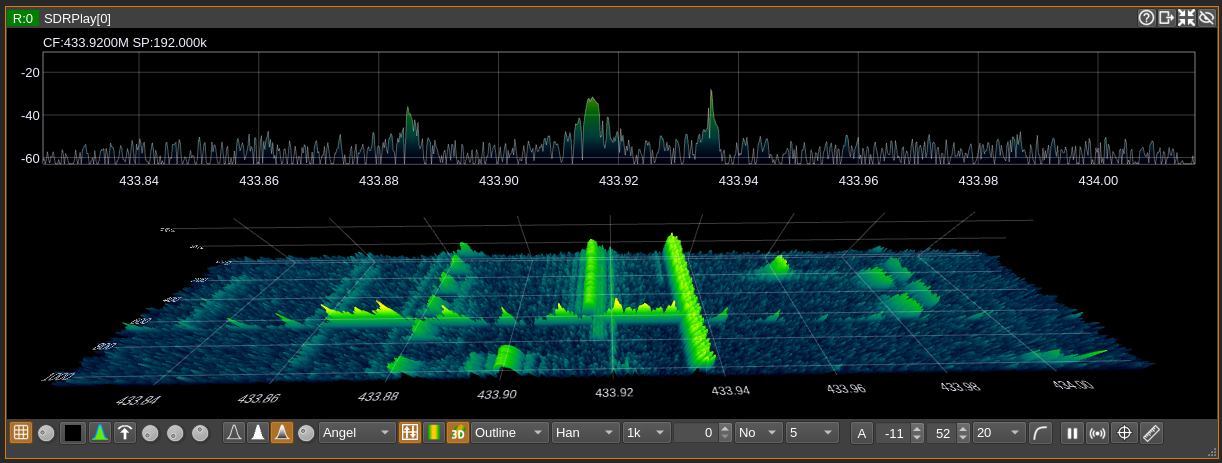Open the averaging count 5 dropdown

(x=812, y=433)
